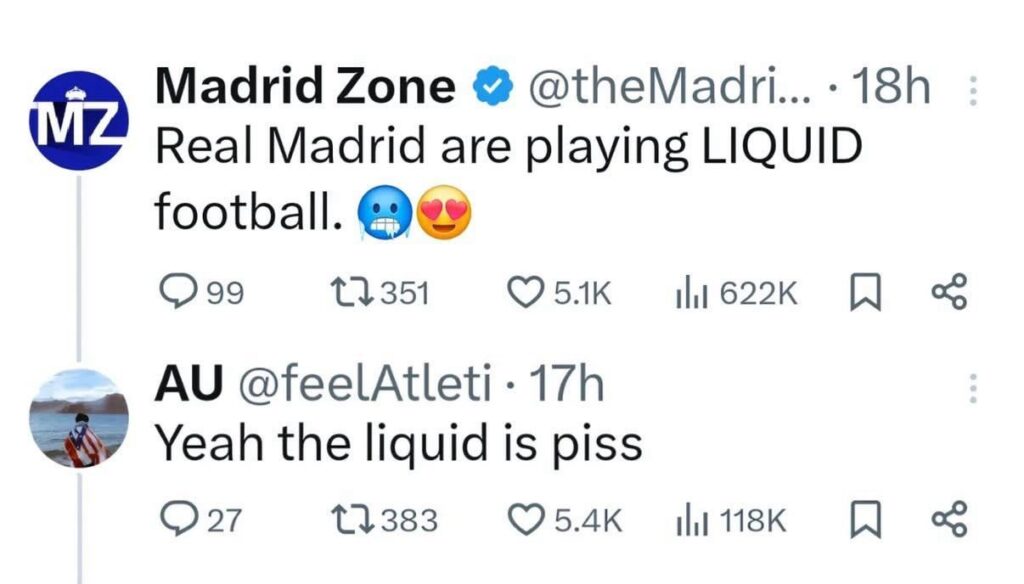Open the AU profile avatar
Screen dimensions: 1024x584
[x=79, y=418]
